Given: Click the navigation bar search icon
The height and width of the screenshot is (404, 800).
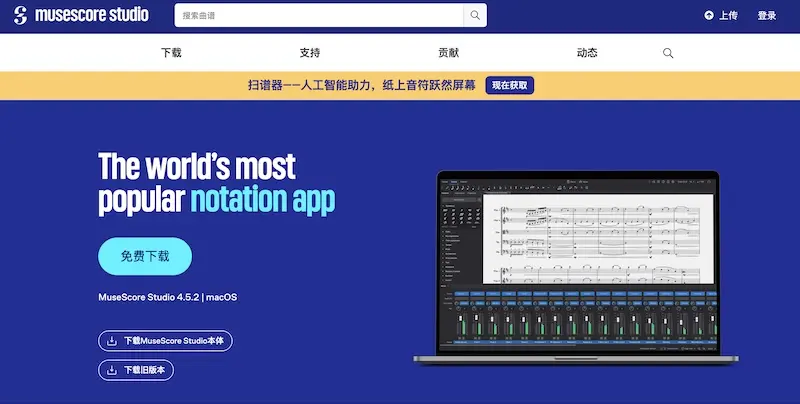Looking at the screenshot, I should tap(668, 53).
